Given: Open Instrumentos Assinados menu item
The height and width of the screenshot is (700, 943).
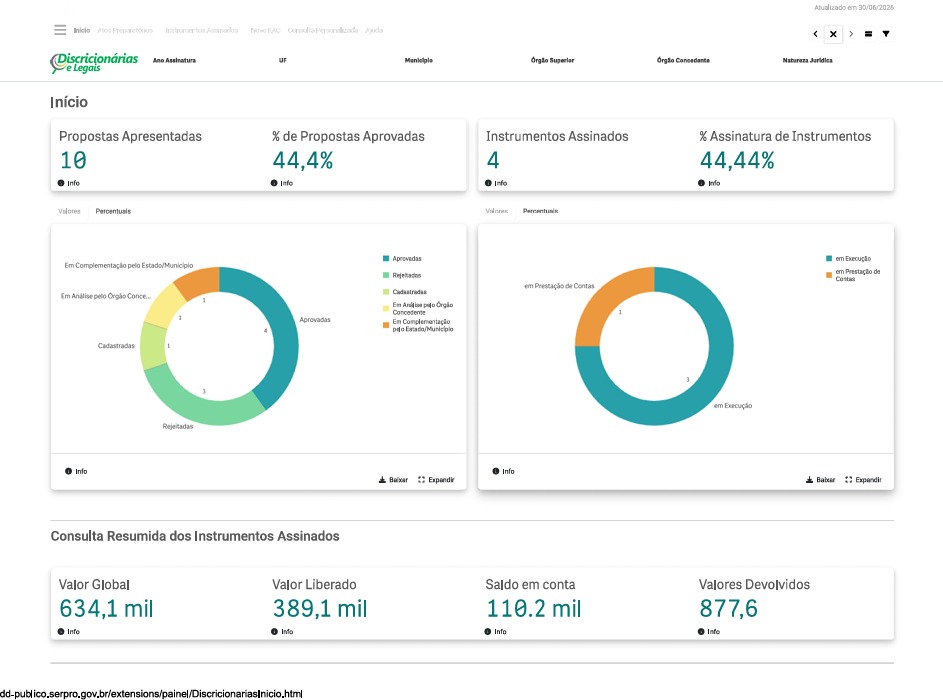Looking at the screenshot, I should tap(201, 30).
